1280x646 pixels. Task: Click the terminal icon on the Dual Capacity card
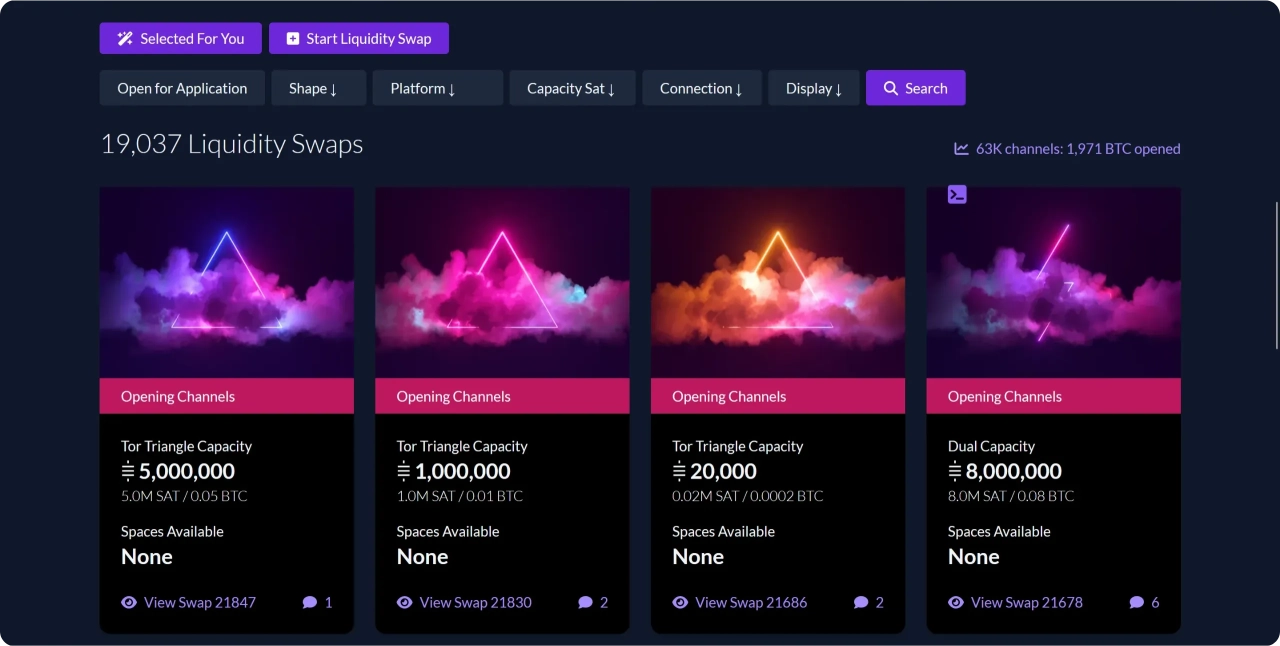click(957, 195)
